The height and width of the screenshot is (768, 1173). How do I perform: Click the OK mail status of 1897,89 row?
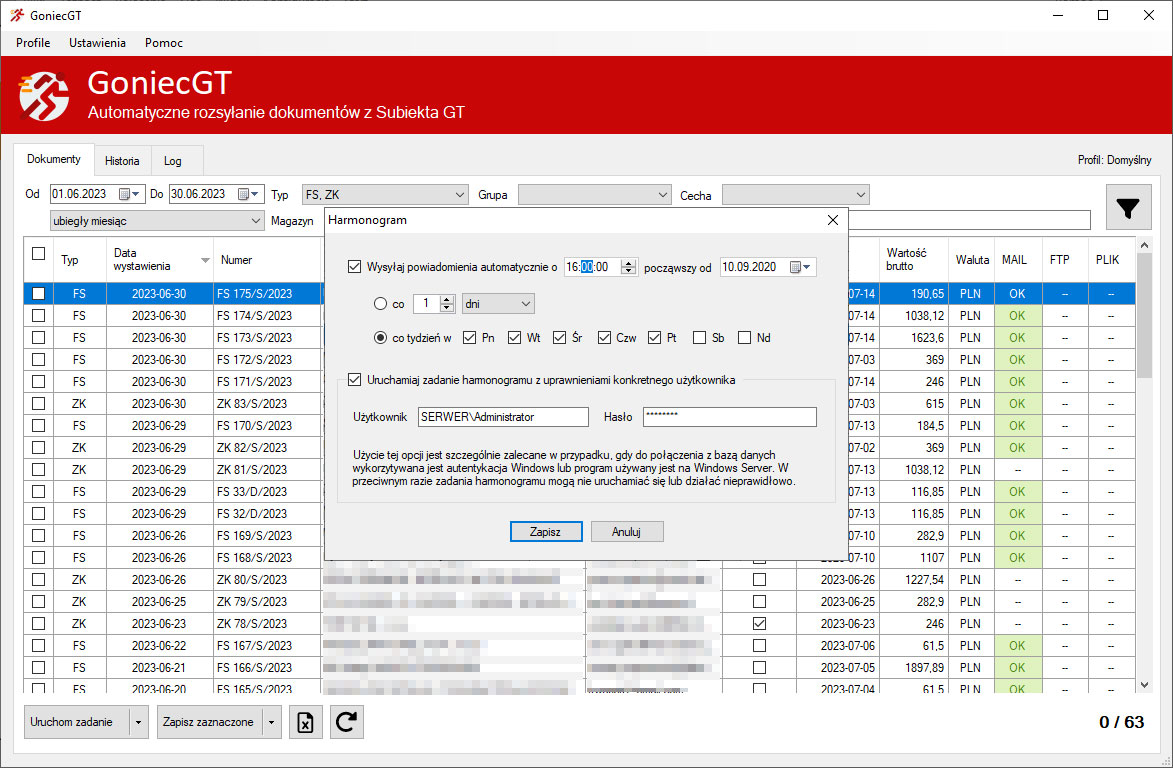1017,668
